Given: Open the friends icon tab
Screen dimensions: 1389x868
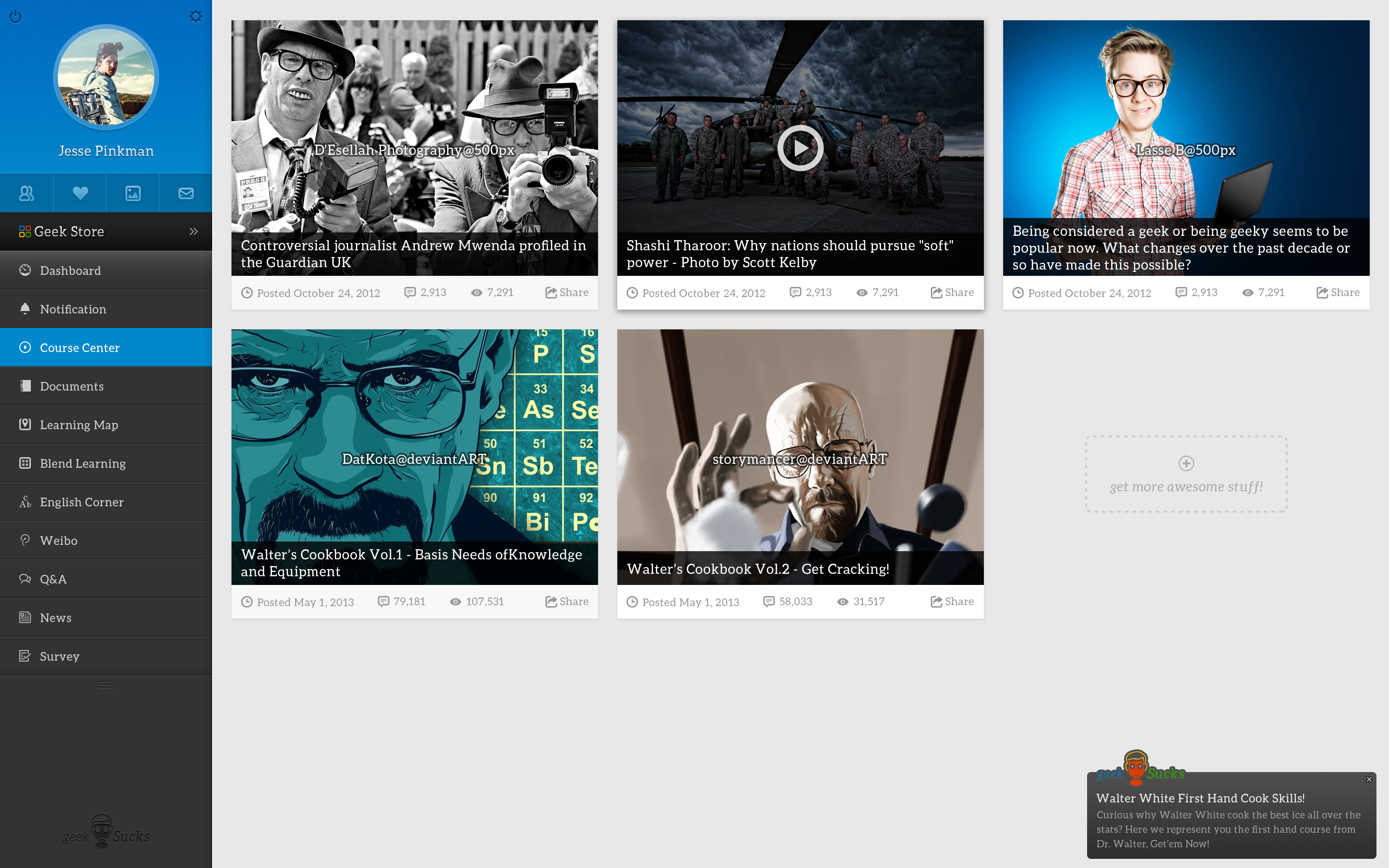Looking at the screenshot, I should tap(27, 193).
